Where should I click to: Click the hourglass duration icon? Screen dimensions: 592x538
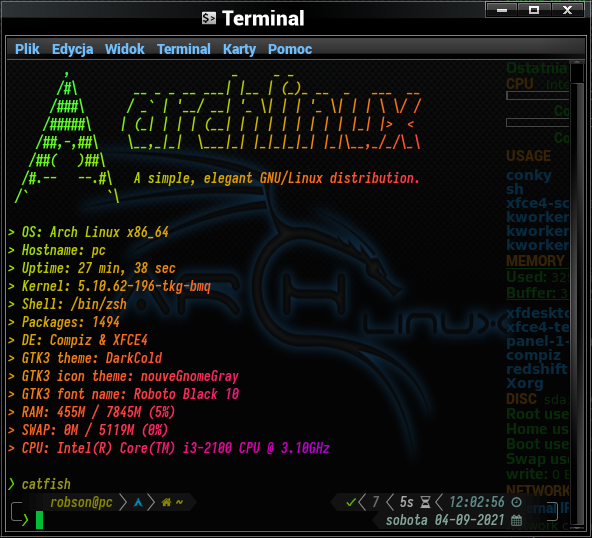(x=426, y=502)
